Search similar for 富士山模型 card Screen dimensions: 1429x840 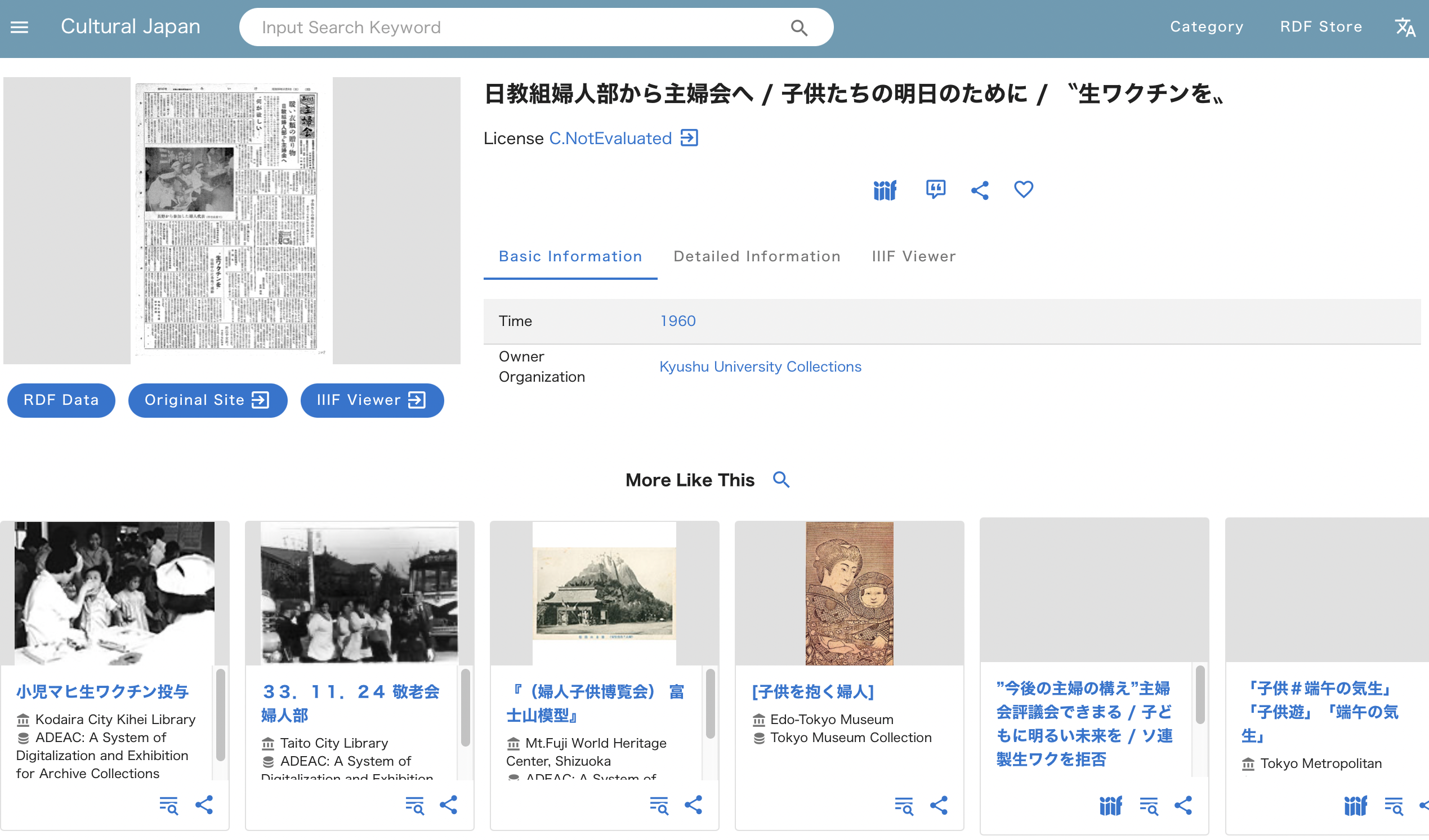click(x=659, y=806)
